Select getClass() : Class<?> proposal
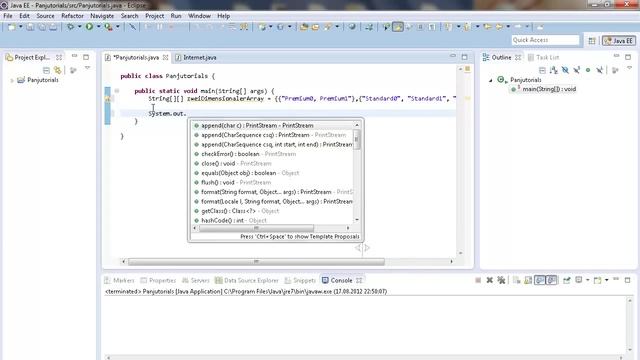The image size is (640, 360). 272,211
